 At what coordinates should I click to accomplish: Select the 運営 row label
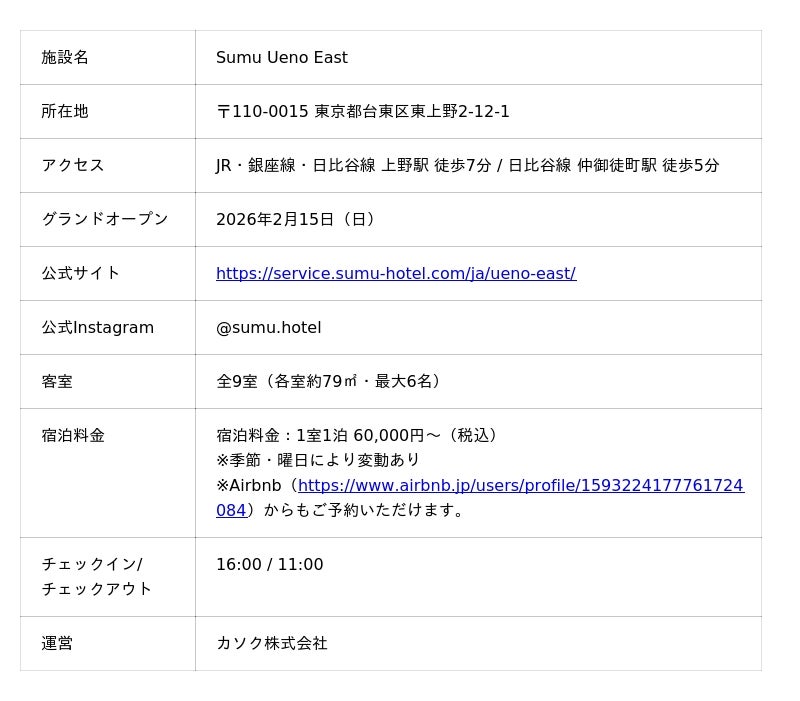click(57, 644)
